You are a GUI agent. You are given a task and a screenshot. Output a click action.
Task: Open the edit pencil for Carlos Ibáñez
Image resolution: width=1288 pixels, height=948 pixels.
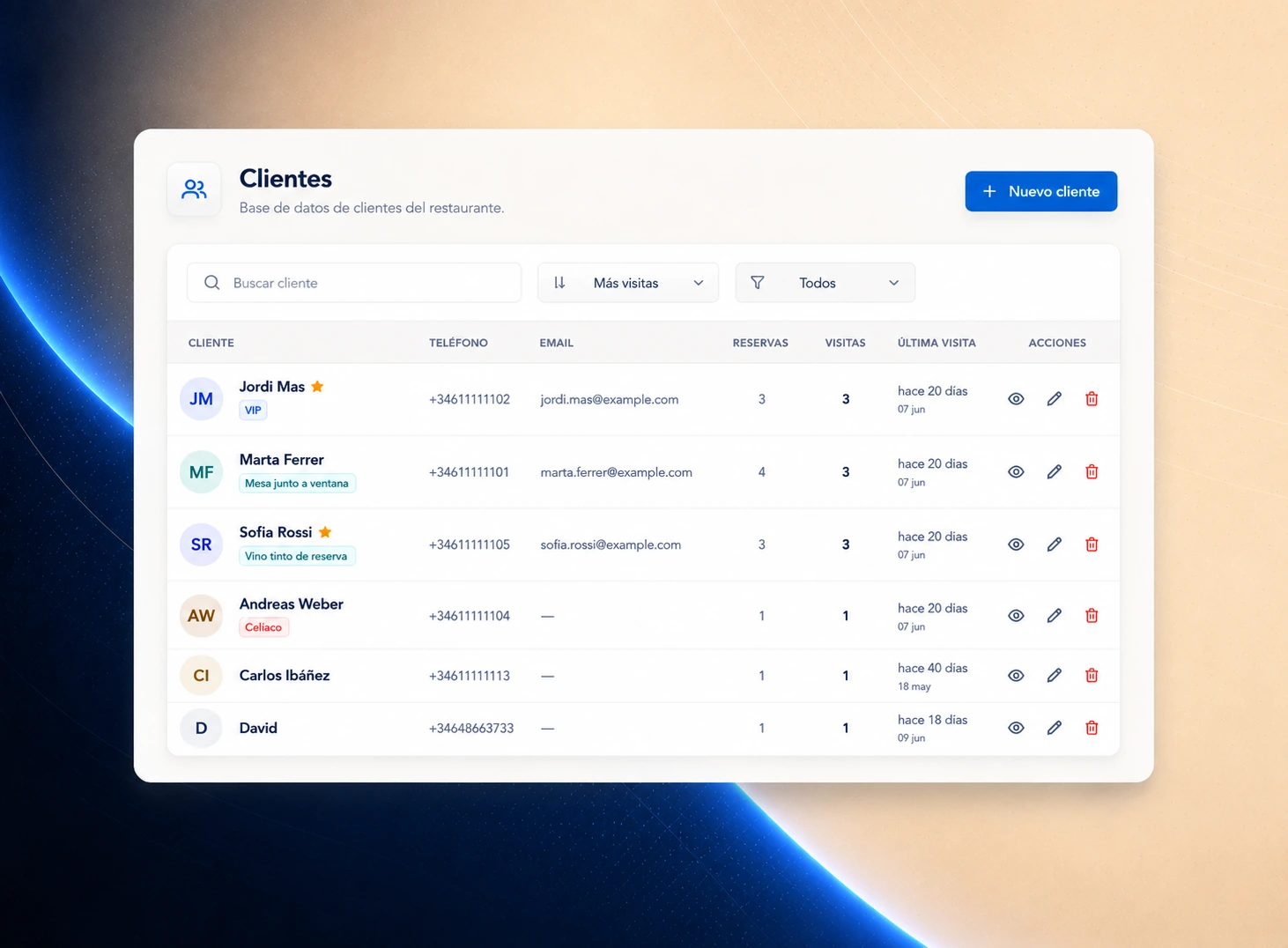click(x=1054, y=676)
